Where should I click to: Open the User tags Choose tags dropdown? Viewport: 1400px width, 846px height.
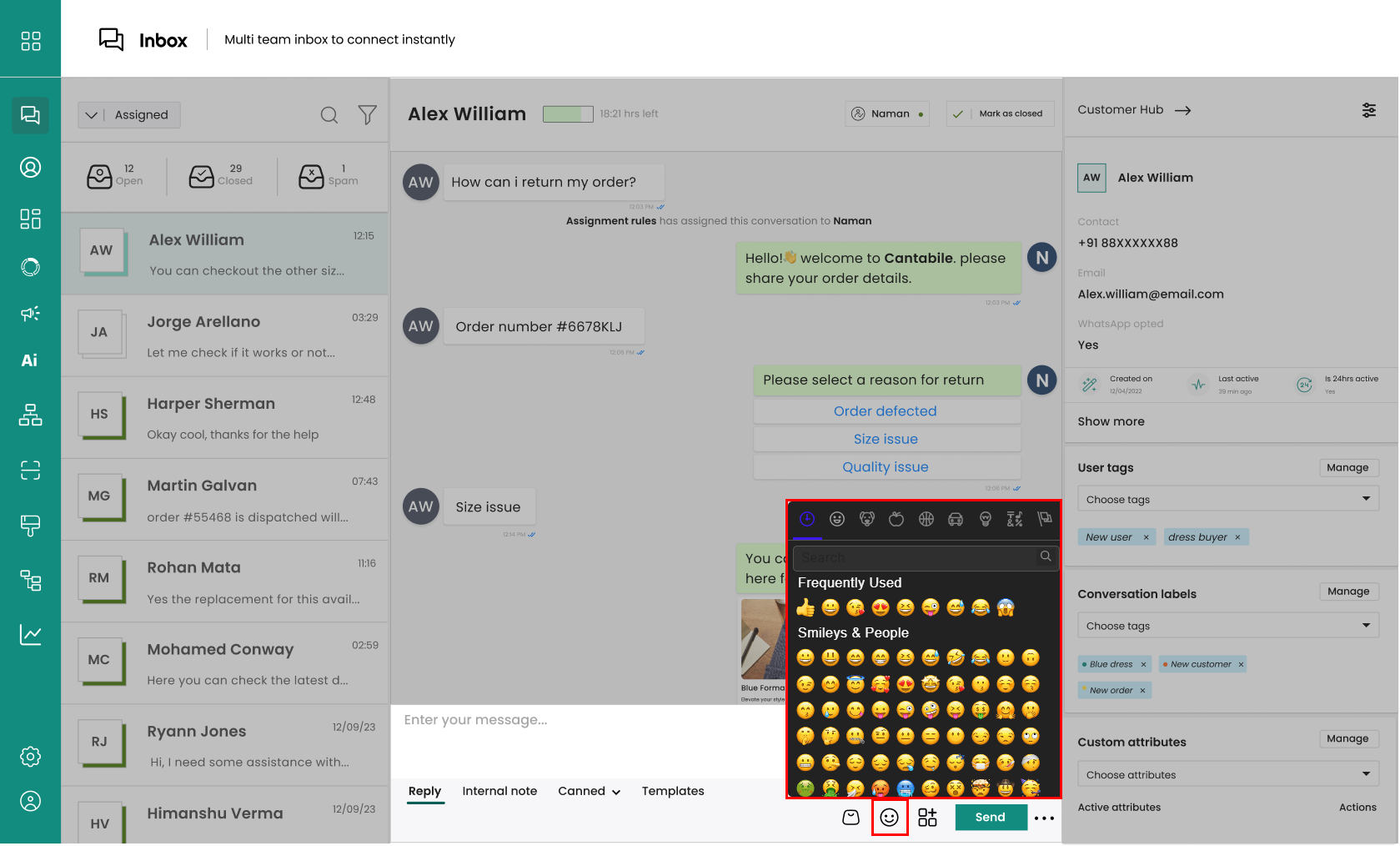(1227, 499)
